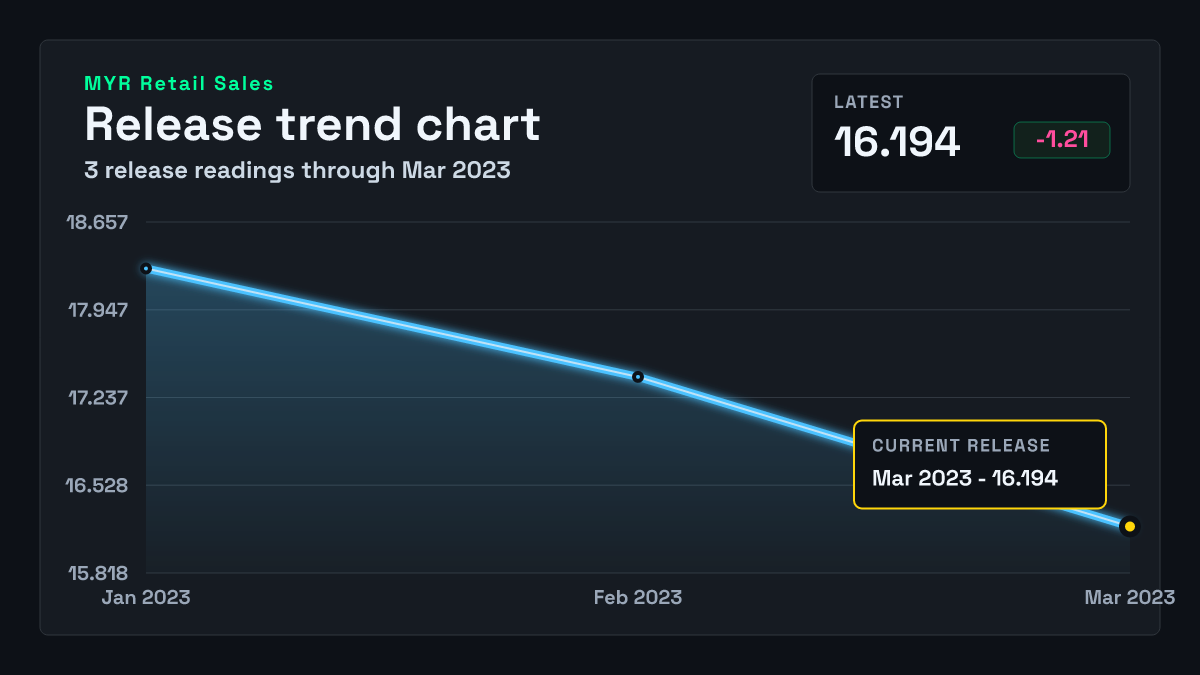Image resolution: width=1200 pixels, height=675 pixels.
Task: Click the 15.818 y-axis label
Action: pyautogui.click(x=98, y=573)
